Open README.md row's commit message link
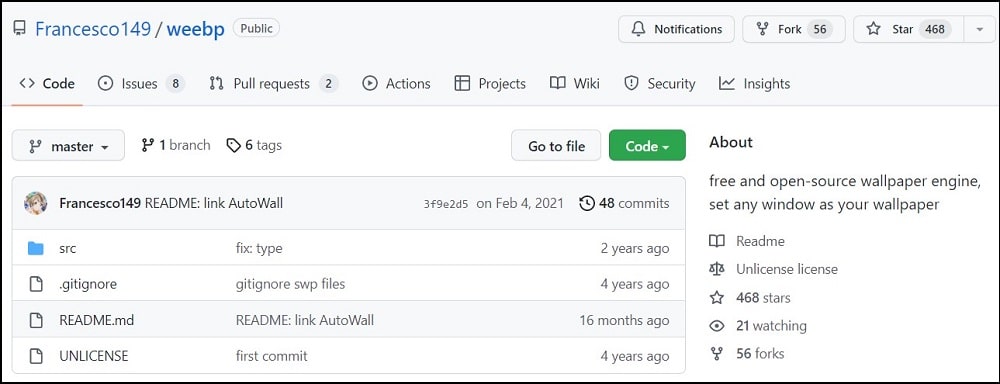The height and width of the screenshot is (384, 1000). pos(305,320)
